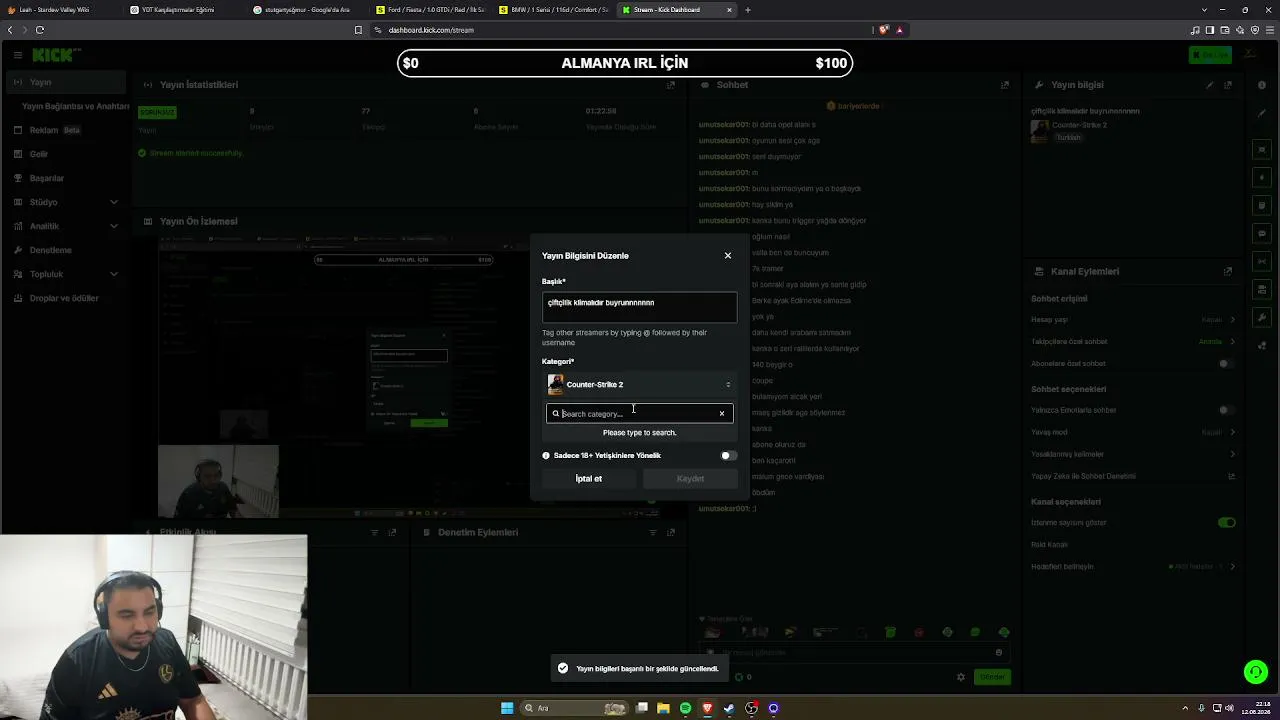
Task: Open Reklam Beta in the sidebar
Action: click(x=64, y=130)
